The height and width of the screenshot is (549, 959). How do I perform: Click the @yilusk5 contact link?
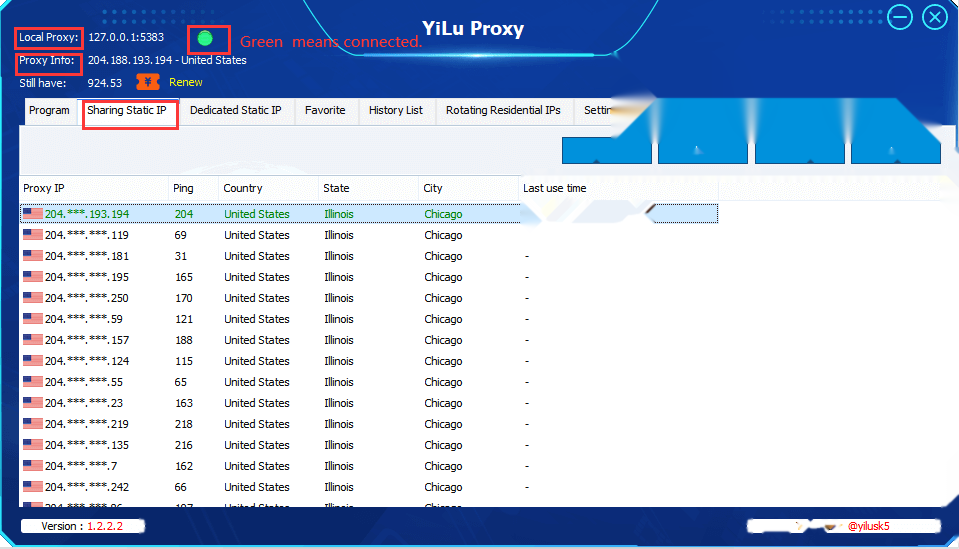coord(868,526)
